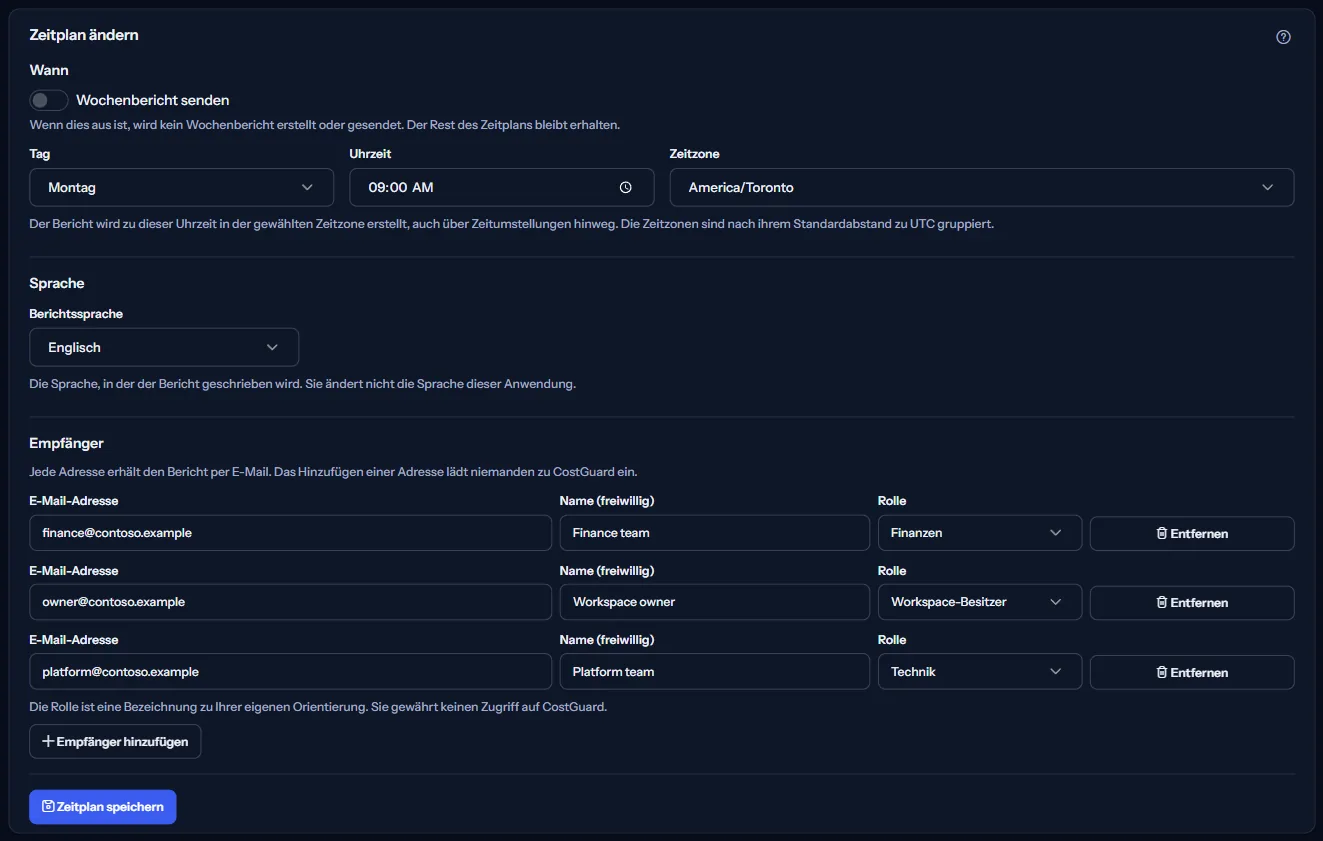Click the Workspace owner name field
Screen dimensions: 1323x841
point(715,602)
